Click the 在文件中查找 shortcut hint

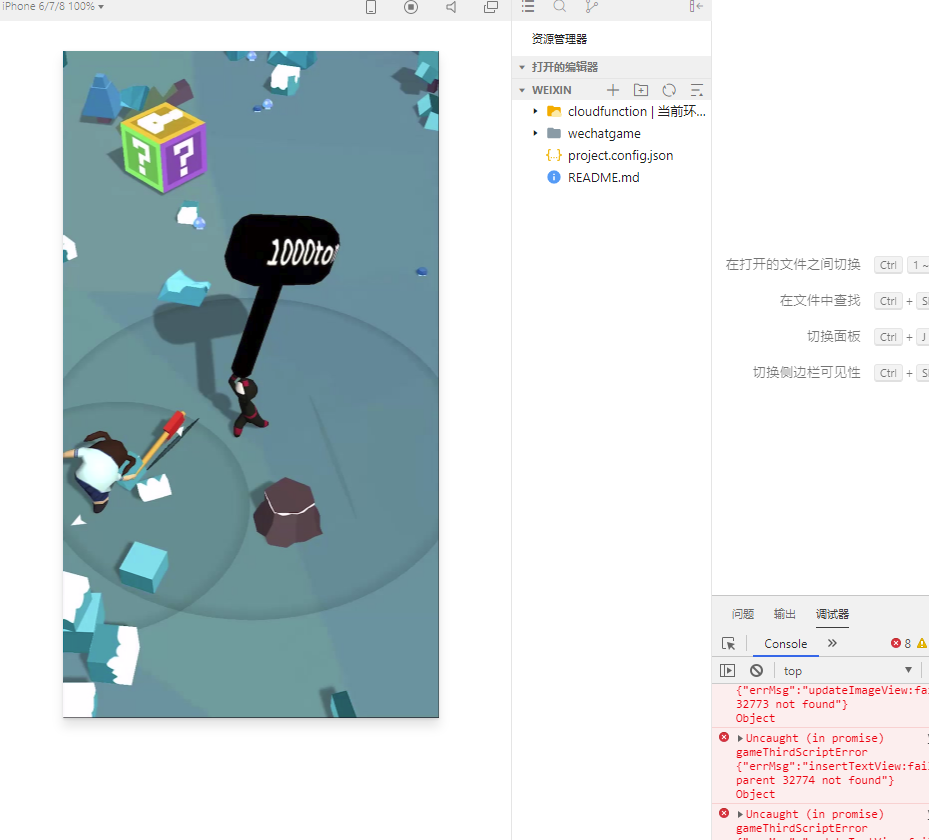[x=819, y=301]
